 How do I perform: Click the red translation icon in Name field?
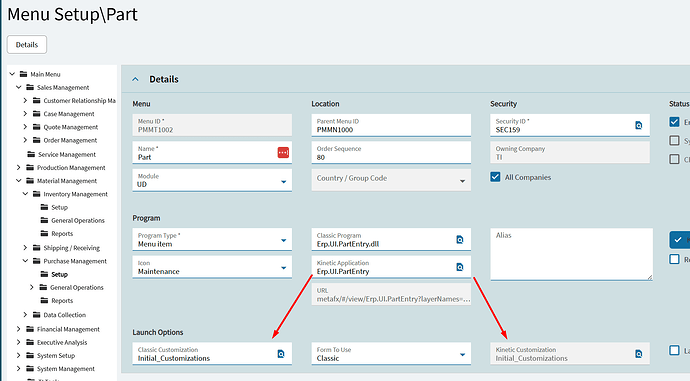[283, 152]
